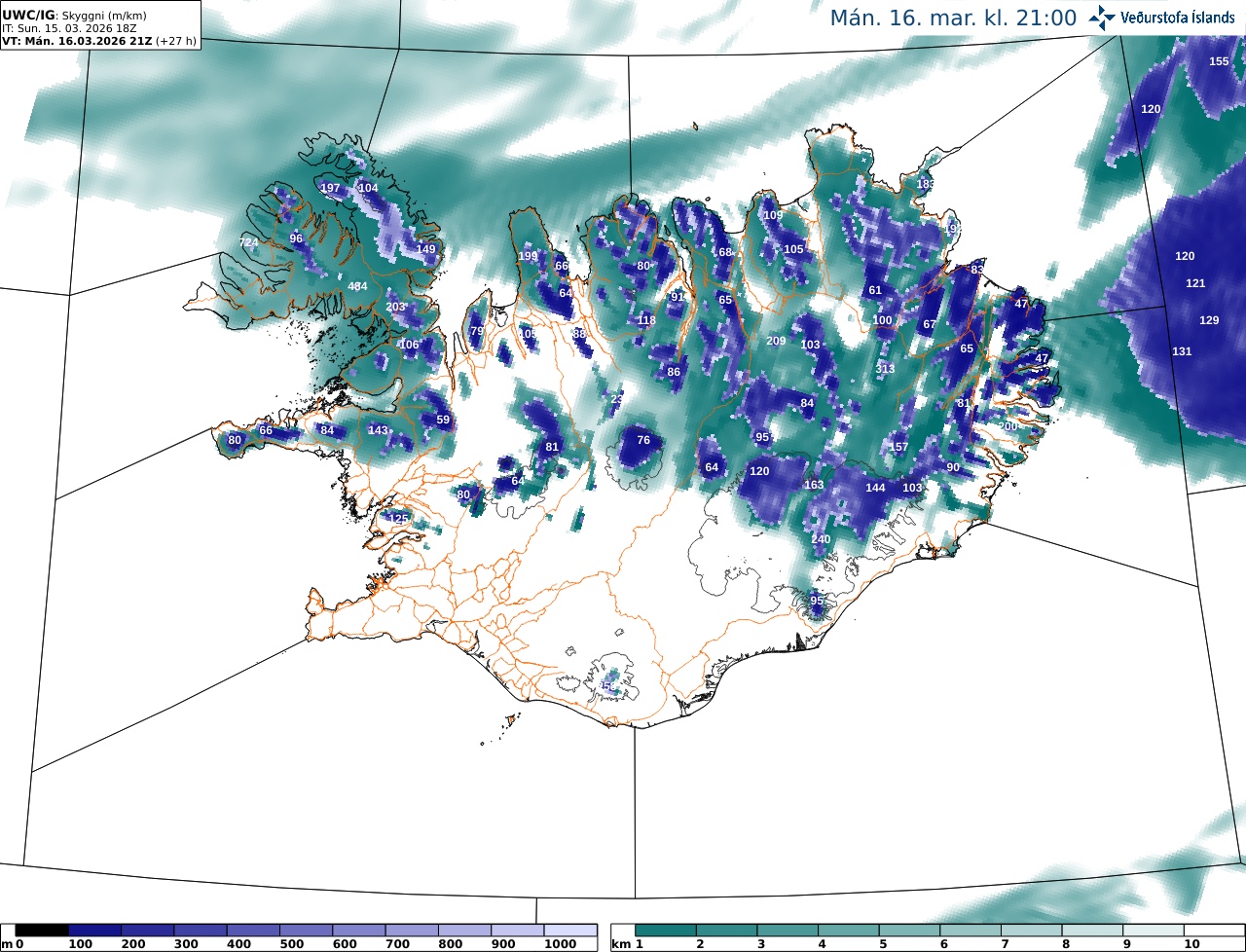Click the visibility value 144

pos(875,488)
